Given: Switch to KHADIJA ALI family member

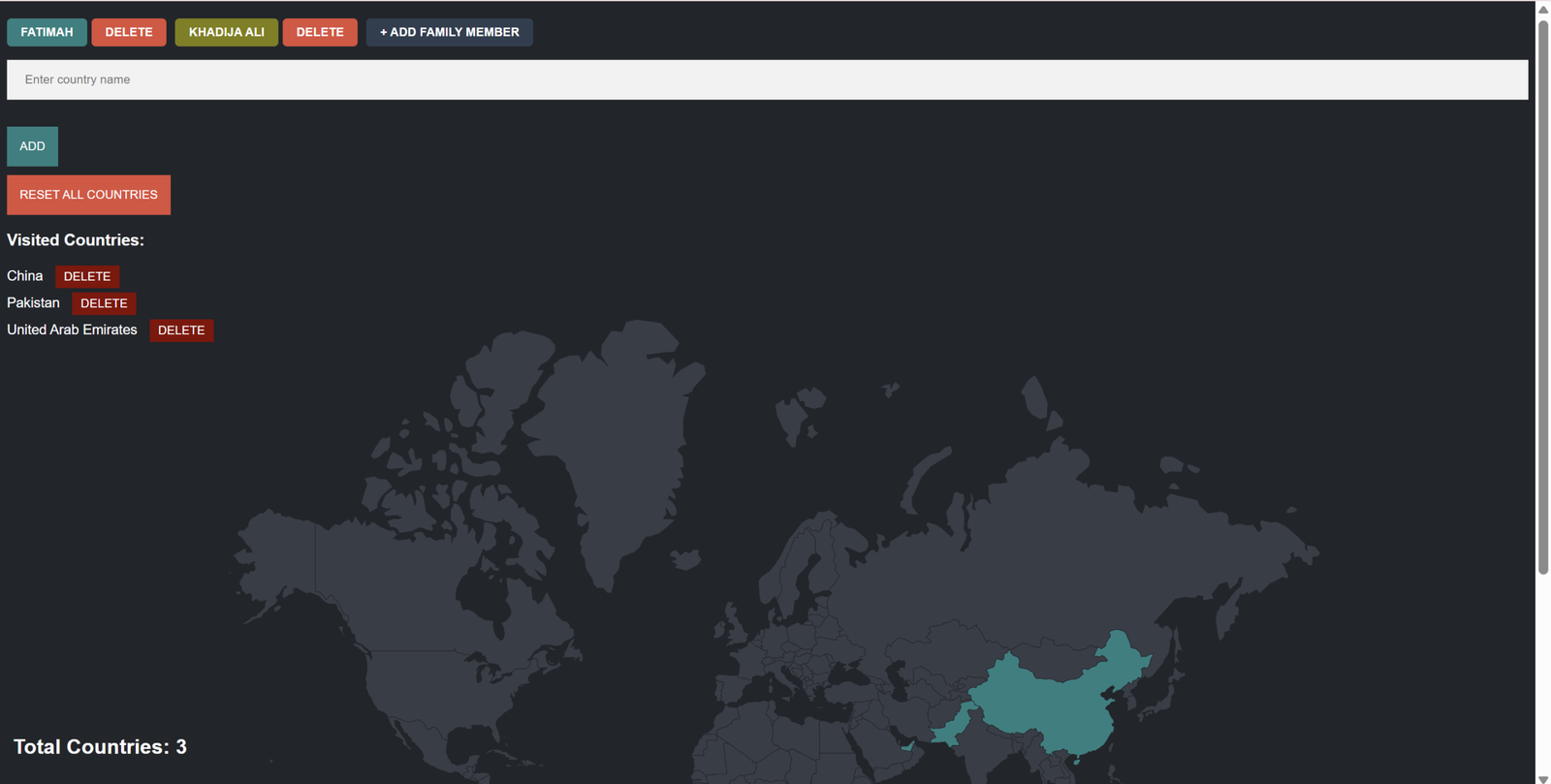Looking at the screenshot, I should (x=226, y=32).
